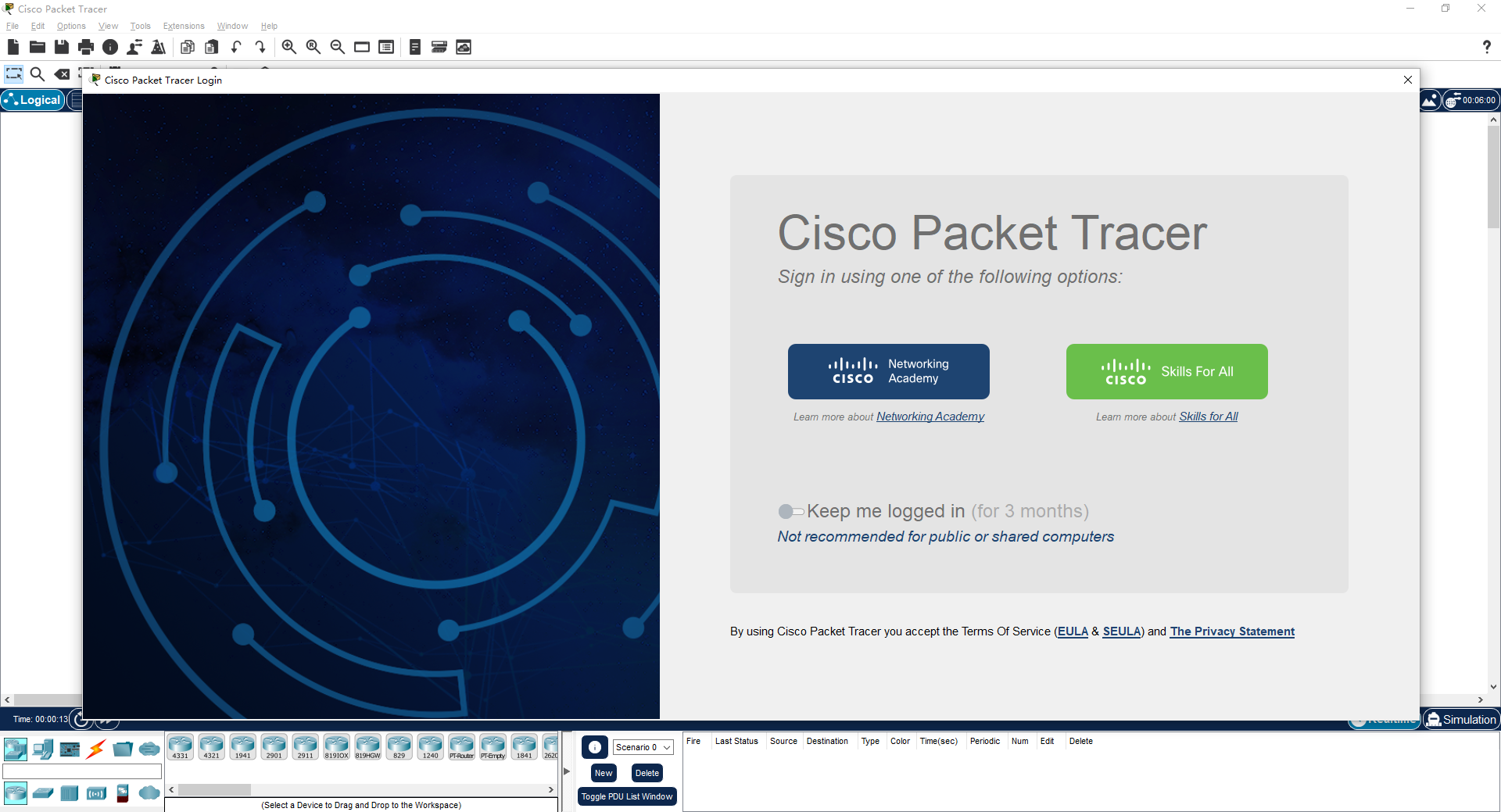The width and height of the screenshot is (1501, 812).
Task: Open The Privacy Statement link
Action: 1231,631
